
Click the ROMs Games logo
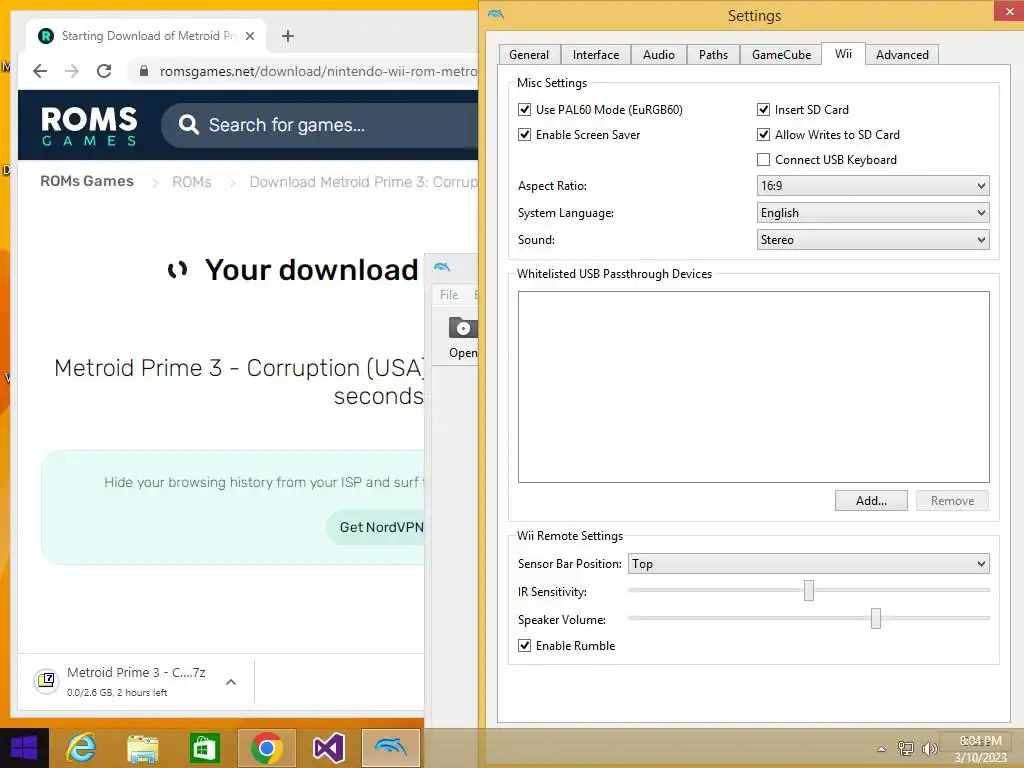tap(89, 125)
